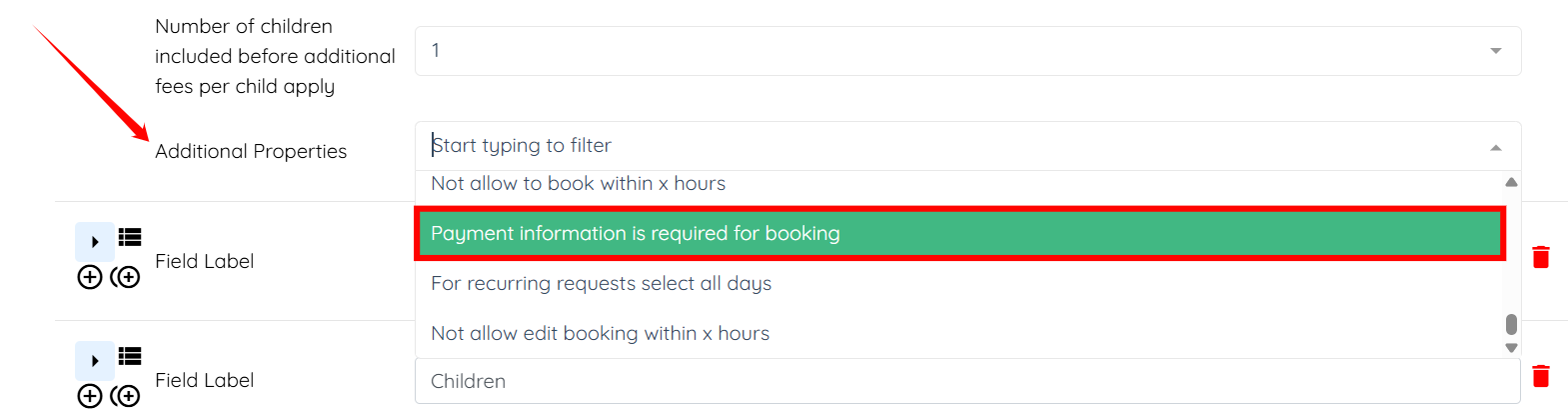Choose 'Not allow edit booking within x hours'
This screenshot has width=1568, height=420.
click(600, 334)
